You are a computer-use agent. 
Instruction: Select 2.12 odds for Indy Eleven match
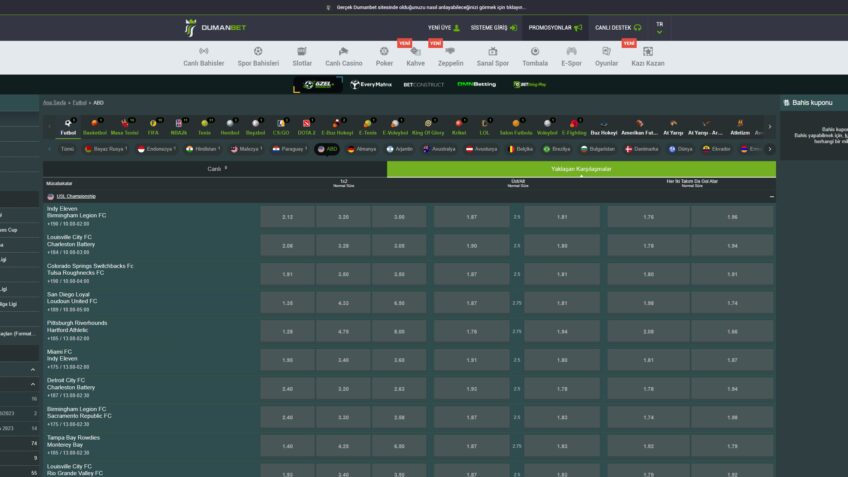[x=288, y=217]
